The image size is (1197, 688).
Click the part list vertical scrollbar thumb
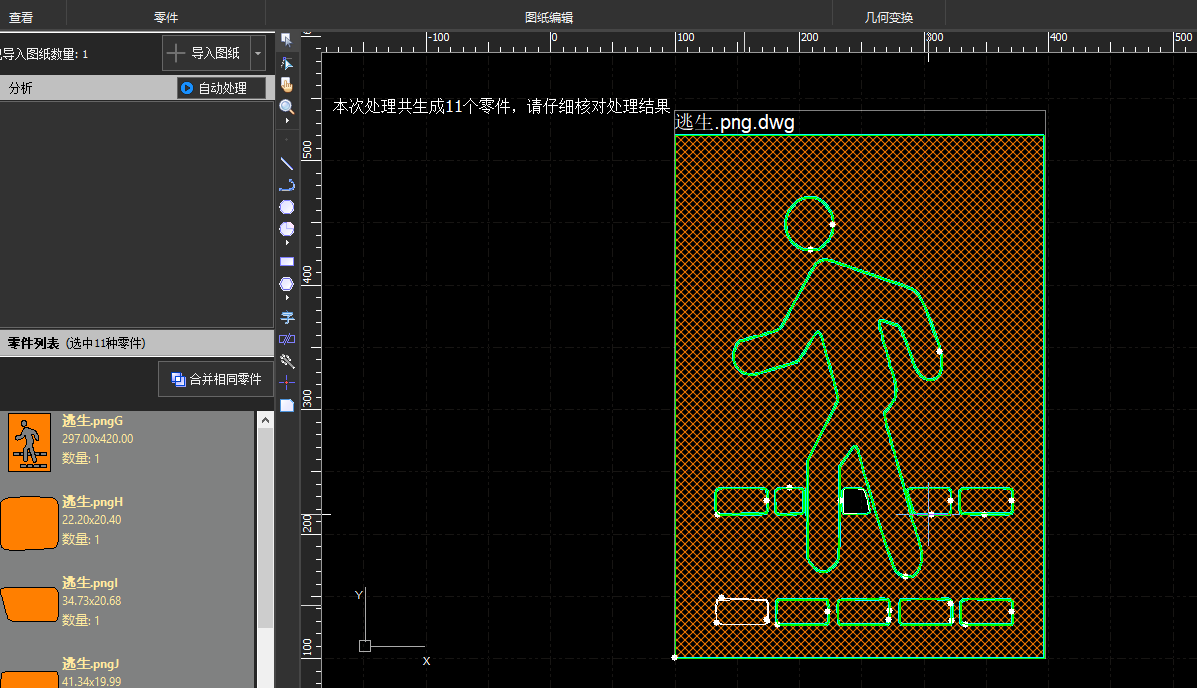[x=265, y=527]
